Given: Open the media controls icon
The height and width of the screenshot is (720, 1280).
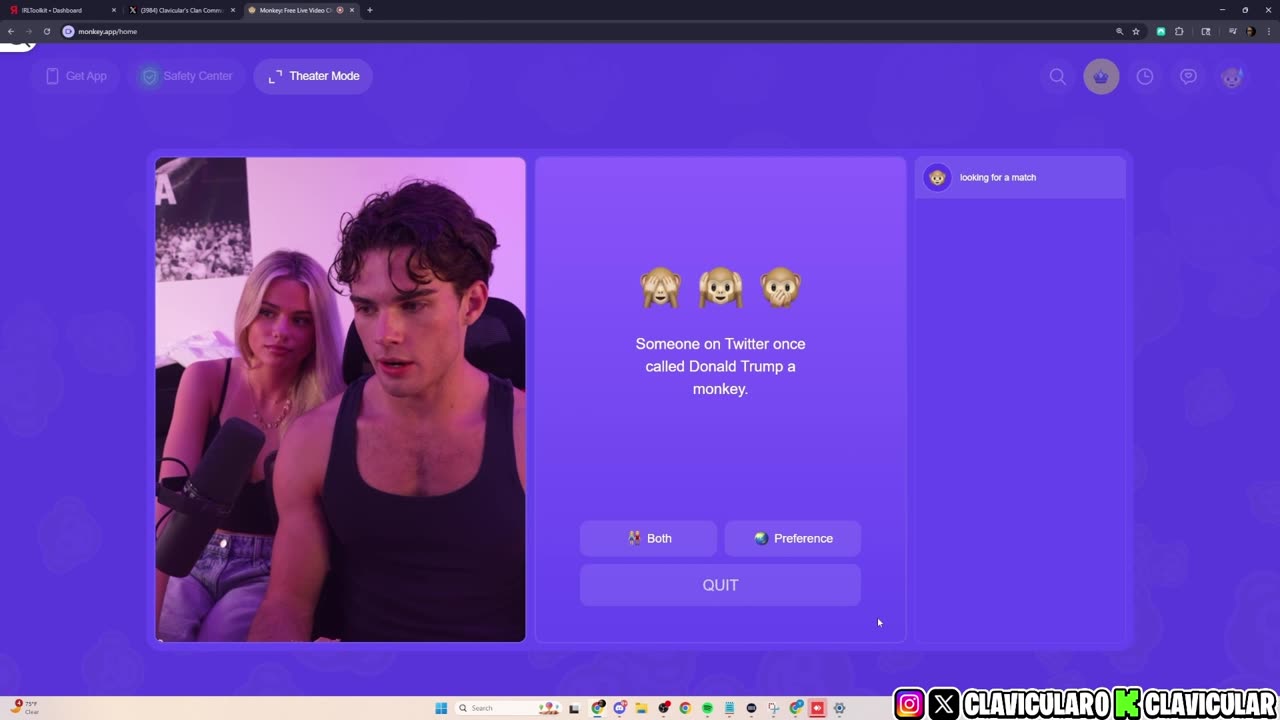Looking at the screenshot, I should tap(1233, 31).
